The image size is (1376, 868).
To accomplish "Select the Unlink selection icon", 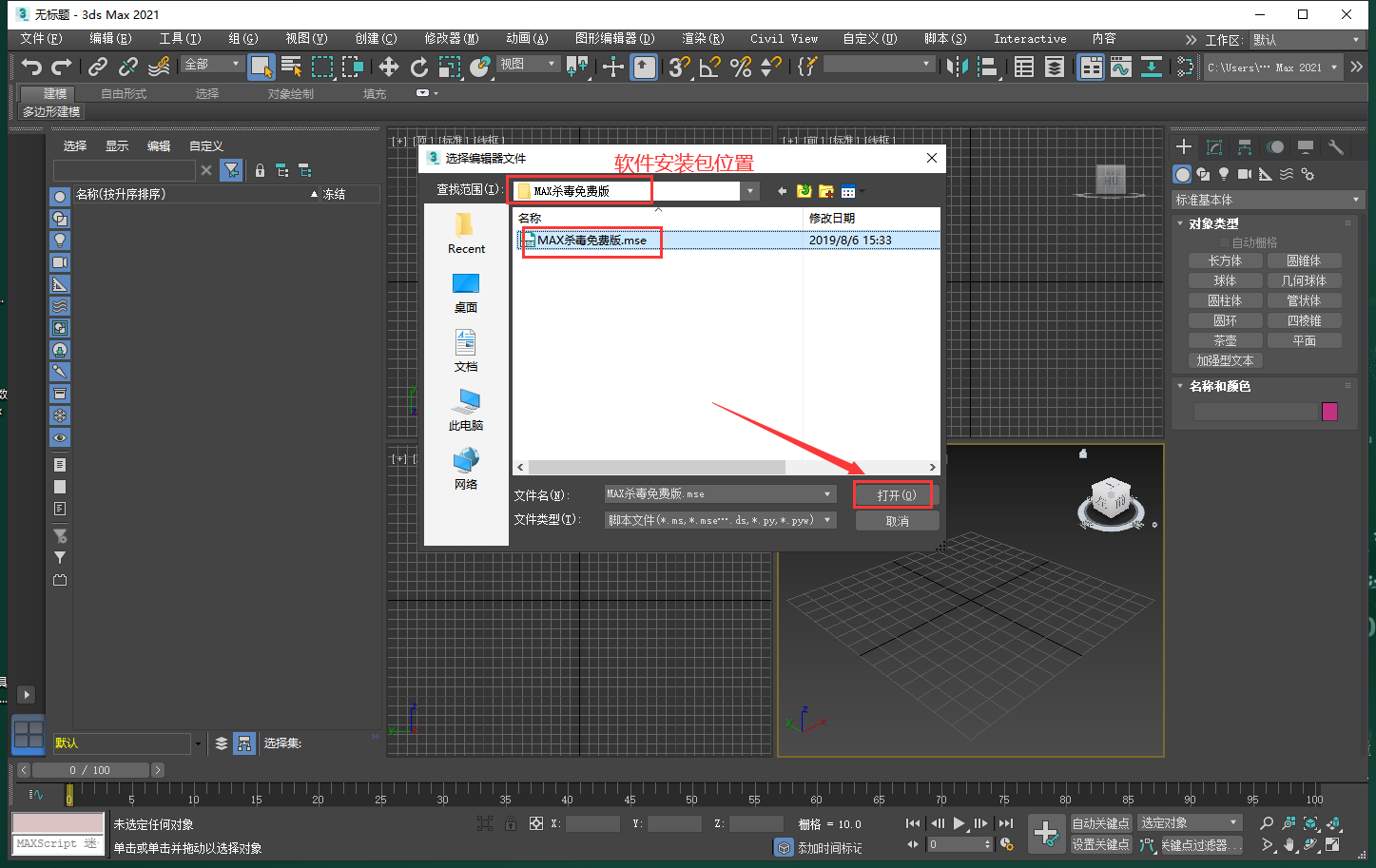I will click(127, 67).
